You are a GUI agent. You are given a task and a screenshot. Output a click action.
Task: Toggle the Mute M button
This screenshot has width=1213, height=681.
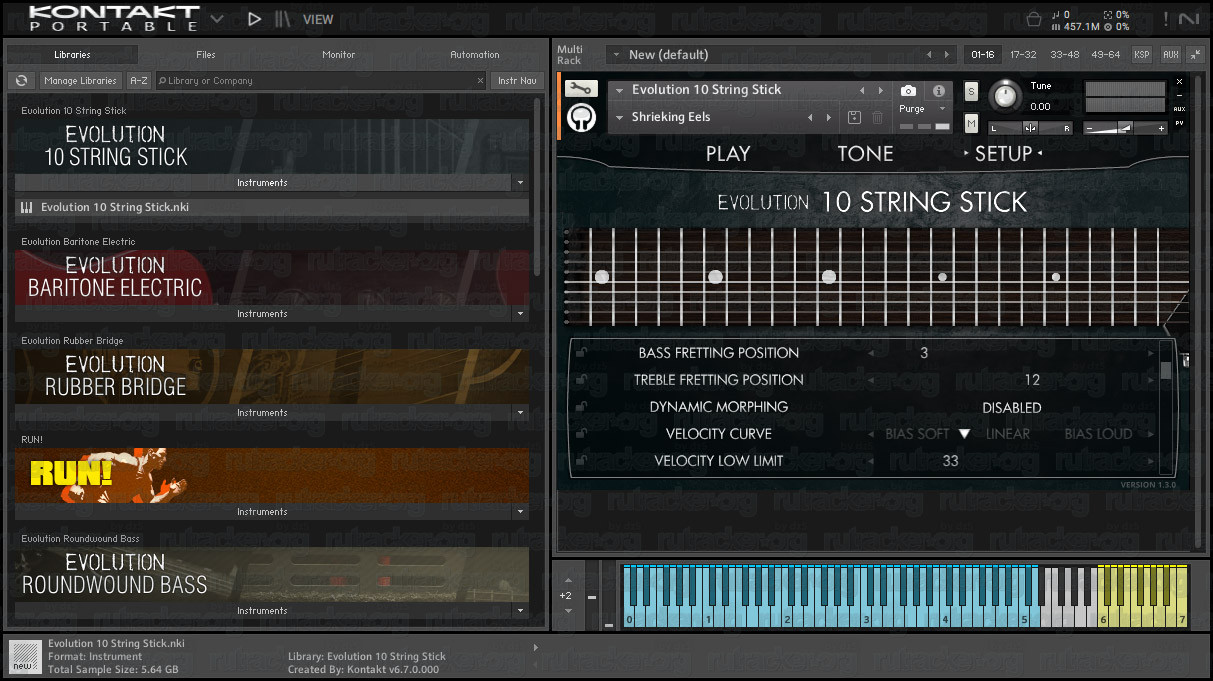(x=971, y=123)
